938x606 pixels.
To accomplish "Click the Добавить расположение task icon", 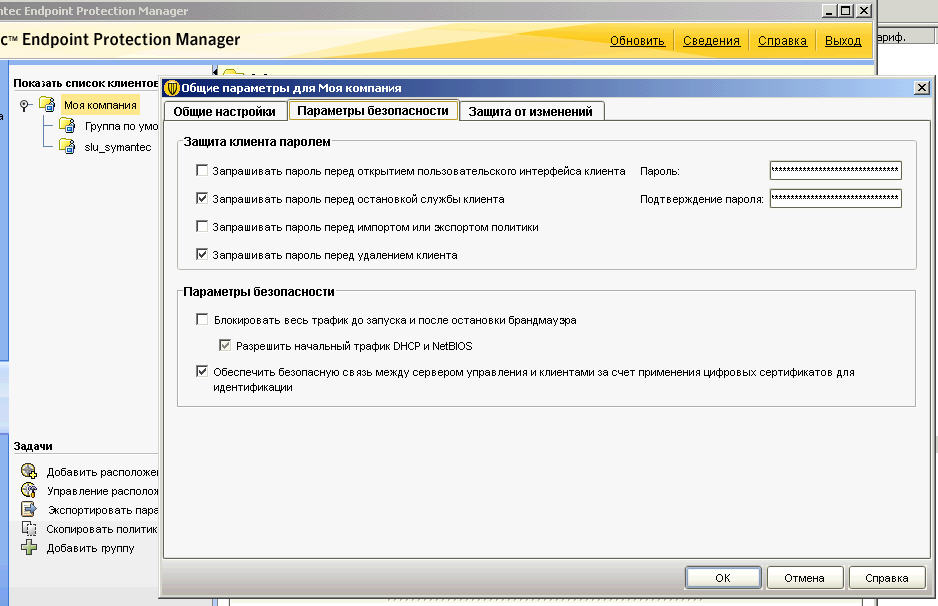I will pos(29,471).
